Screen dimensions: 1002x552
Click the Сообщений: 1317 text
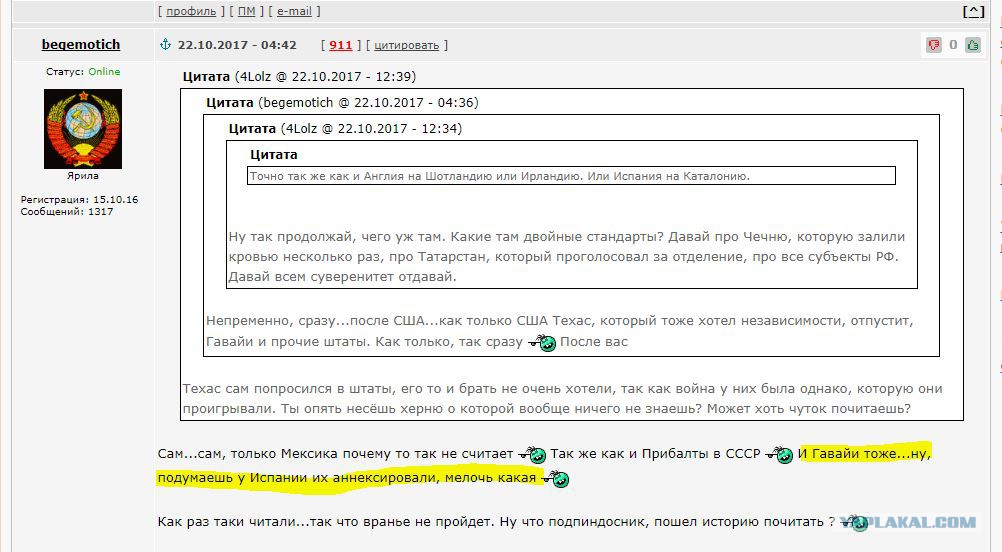coord(66,211)
